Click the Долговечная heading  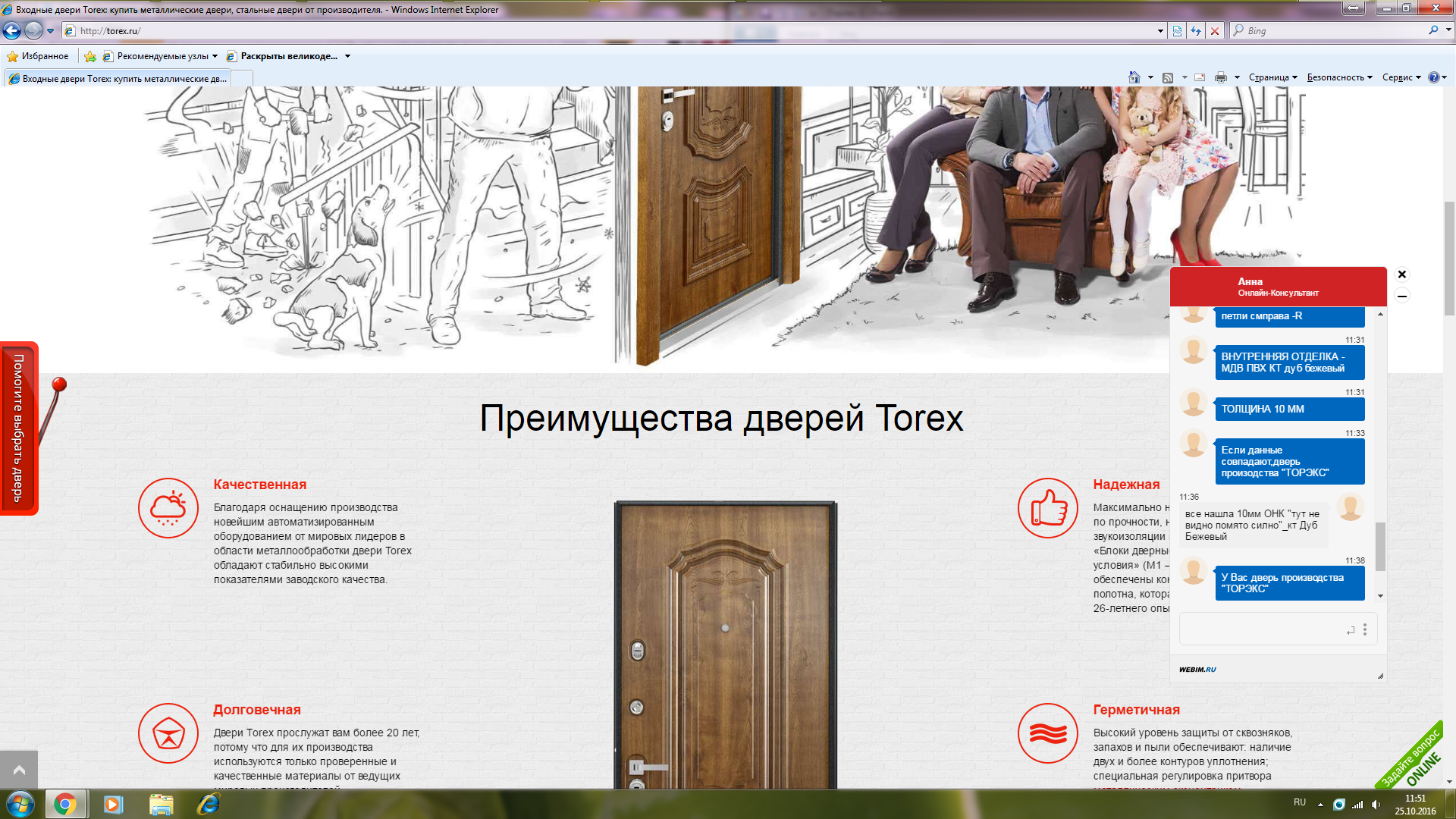click(257, 710)
